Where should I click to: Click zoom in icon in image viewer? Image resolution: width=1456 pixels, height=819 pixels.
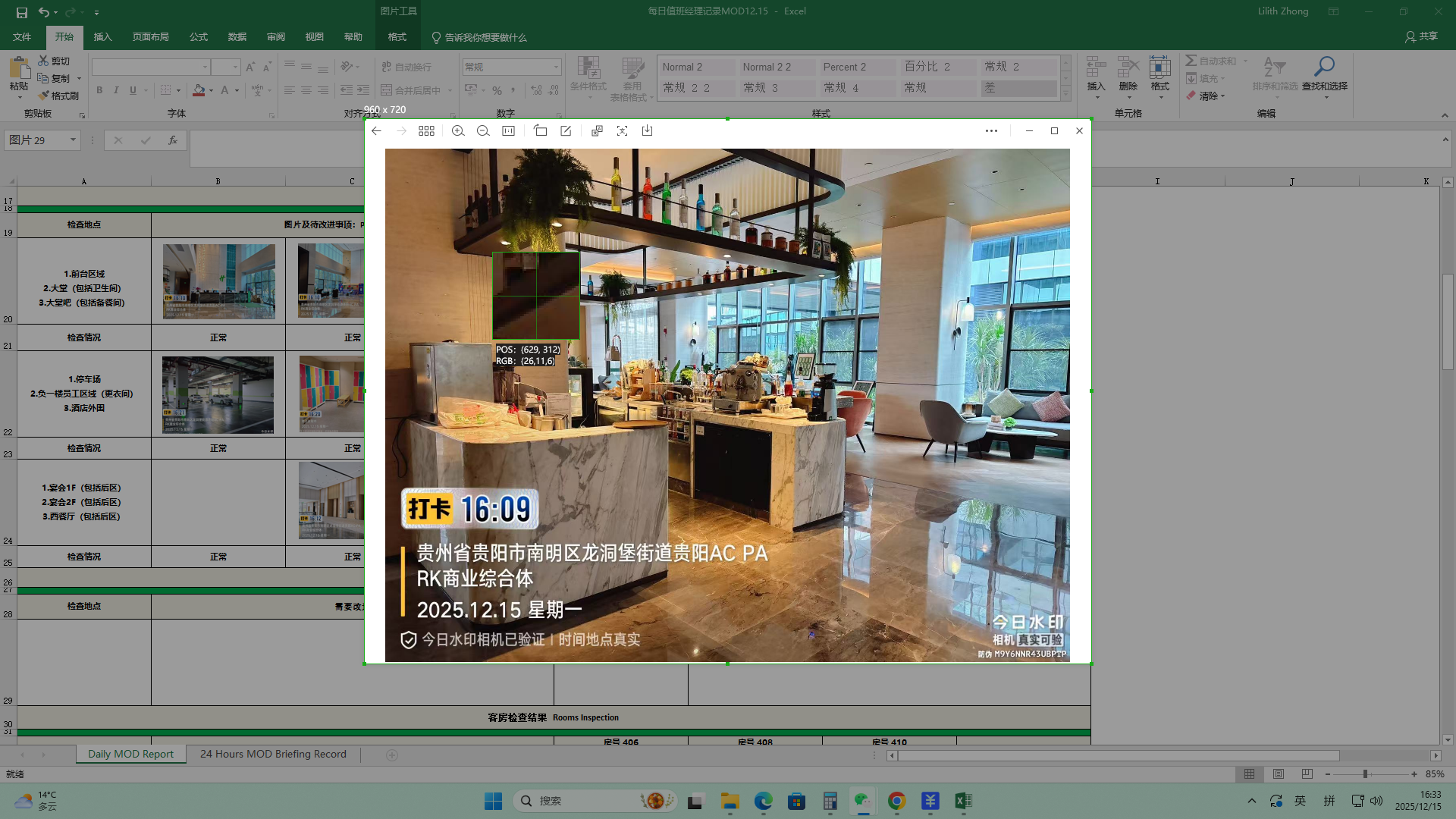pos(458,131)
